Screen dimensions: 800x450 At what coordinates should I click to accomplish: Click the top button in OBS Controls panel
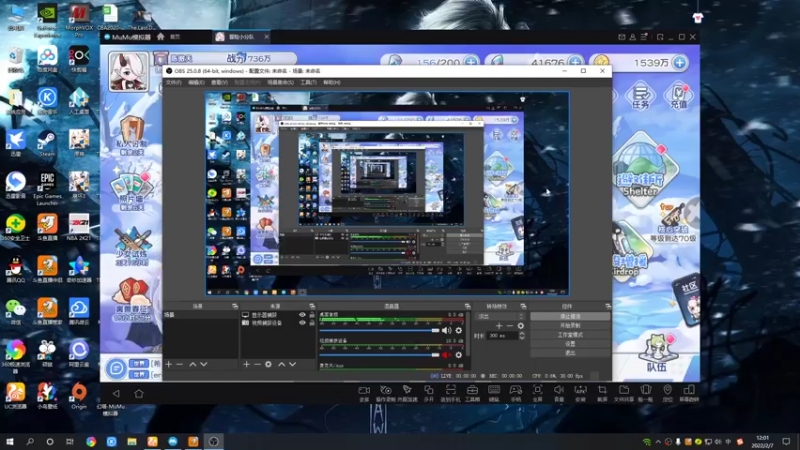pyautogui.click(x=570, y=316)
